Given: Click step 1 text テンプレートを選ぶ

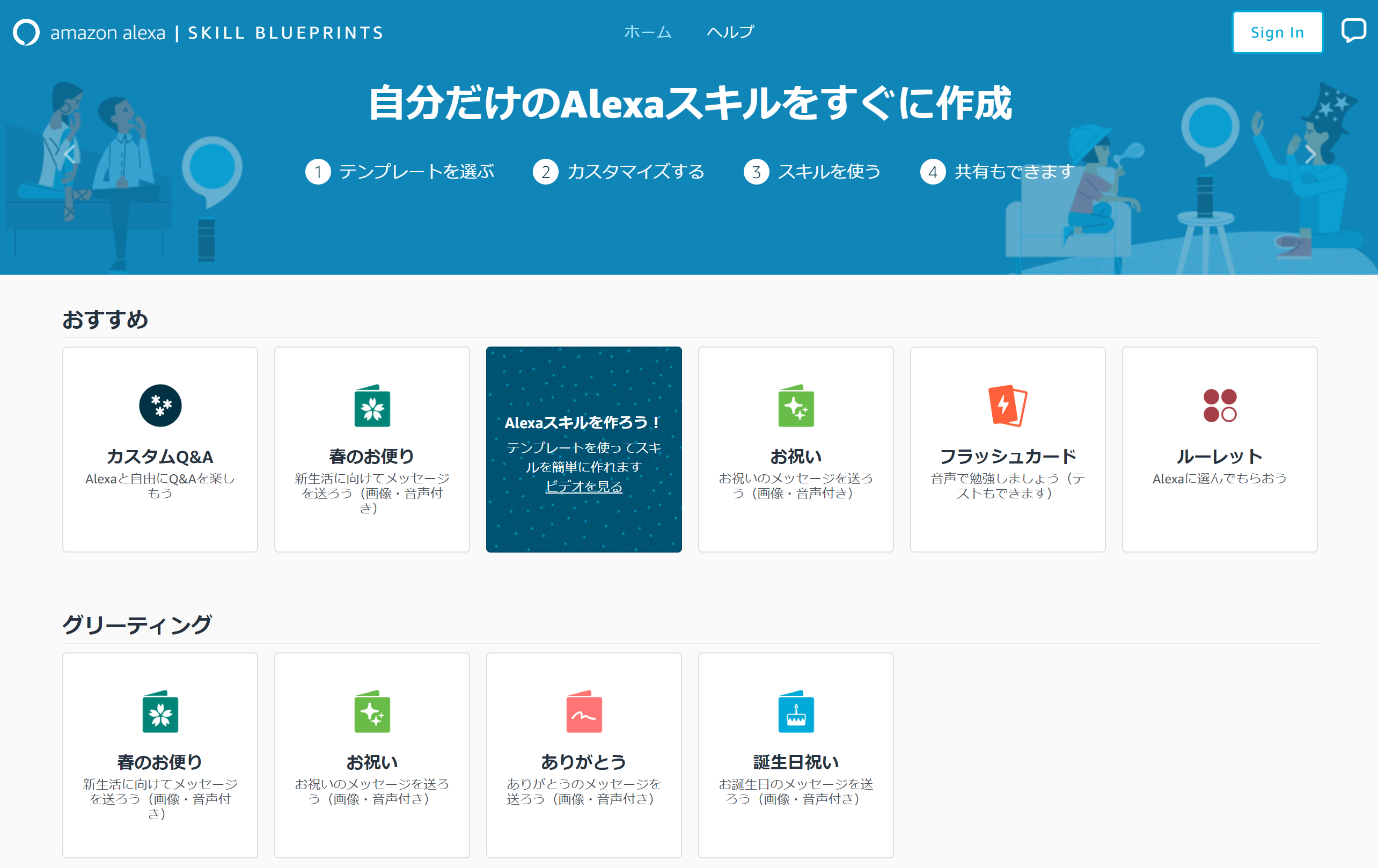Looking at the screenshot, I should point(416,172).
